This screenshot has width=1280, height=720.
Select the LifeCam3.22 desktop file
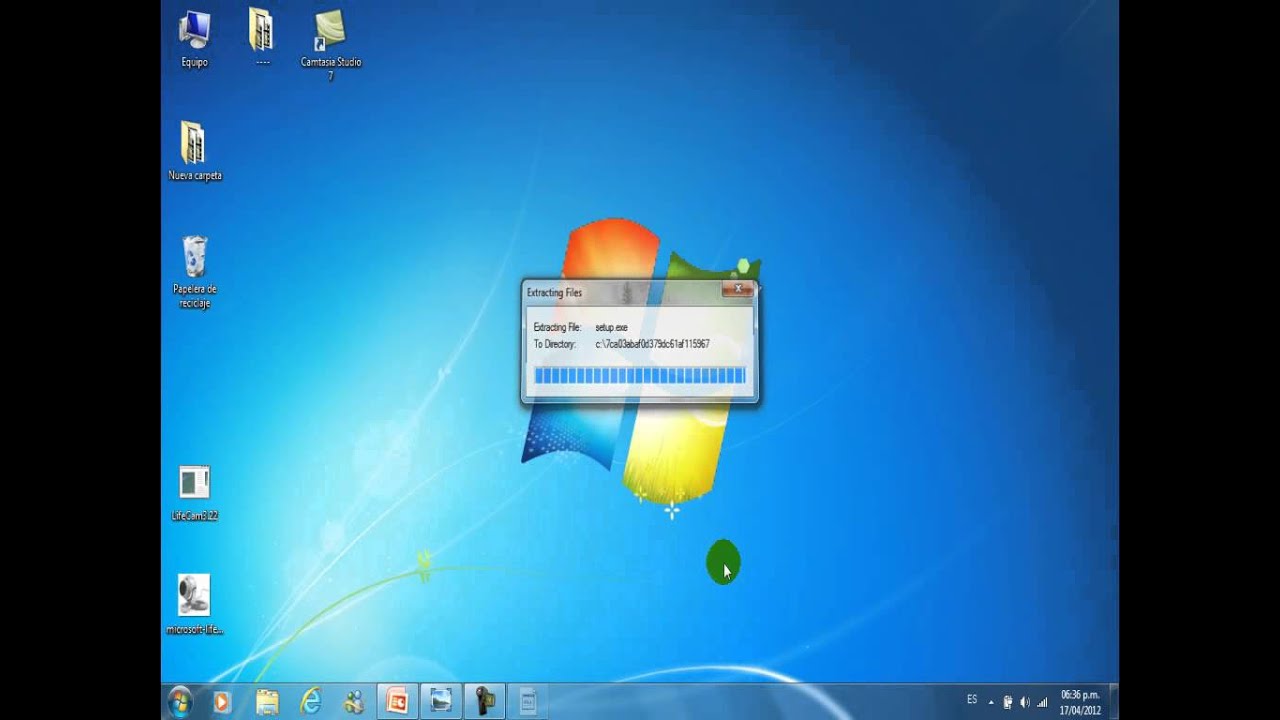click(194, 493)
